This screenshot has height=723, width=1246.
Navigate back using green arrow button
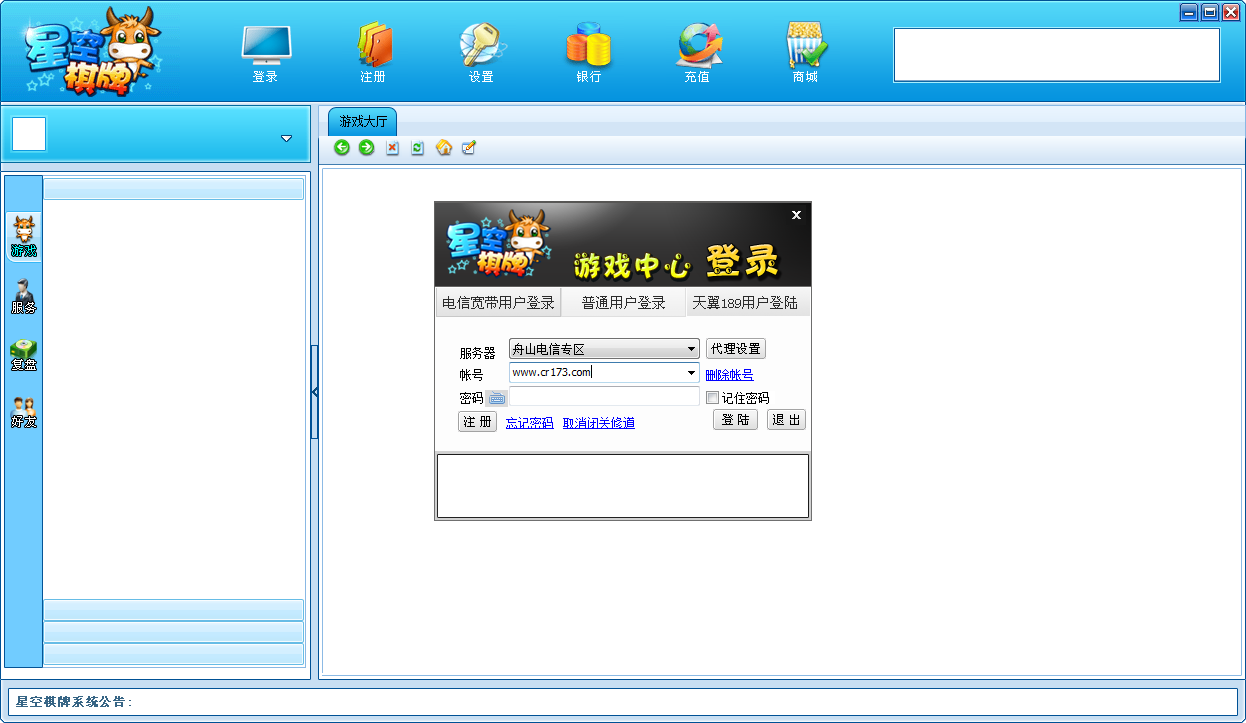341,147
